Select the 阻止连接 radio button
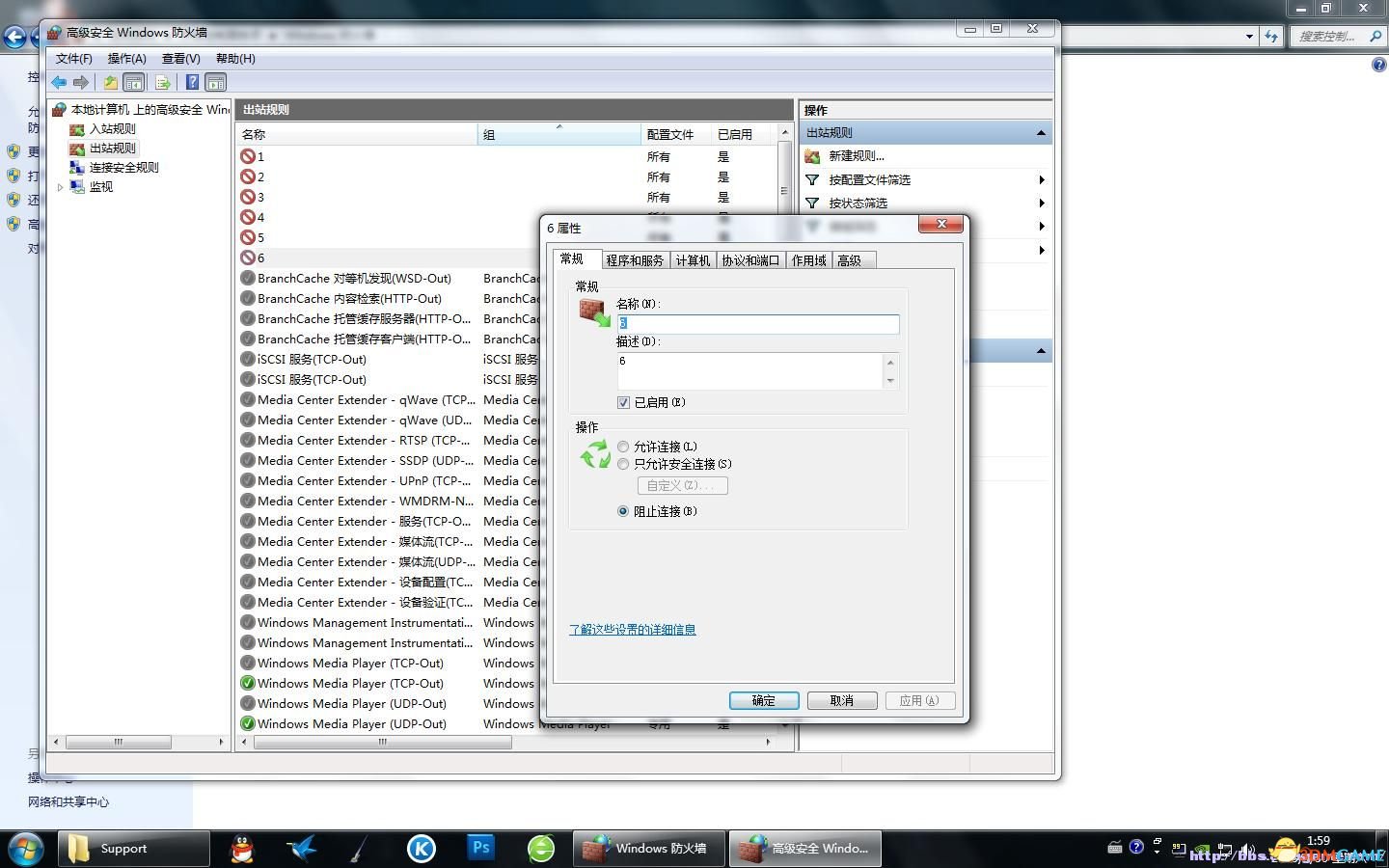This screenshot has height=868, width=1389. pos(623,511)
